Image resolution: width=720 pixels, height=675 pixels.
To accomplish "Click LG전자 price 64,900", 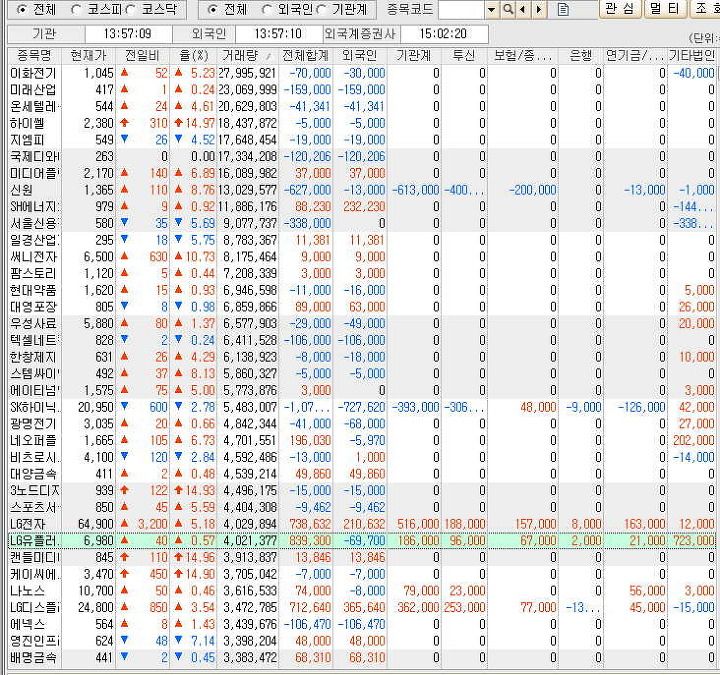I will point(96,524).
